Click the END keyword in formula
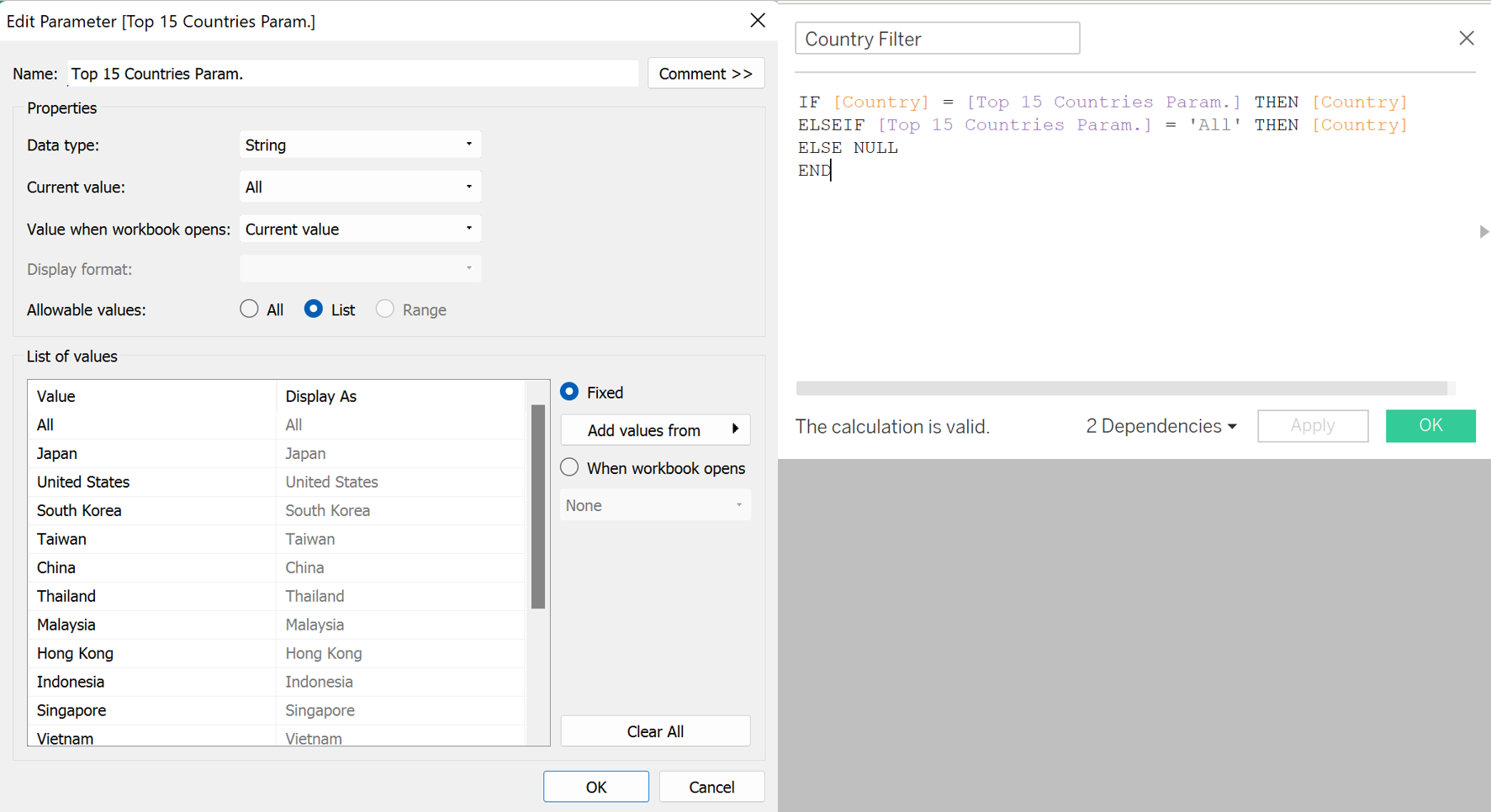1491x812 pixels. click(814, 170)
